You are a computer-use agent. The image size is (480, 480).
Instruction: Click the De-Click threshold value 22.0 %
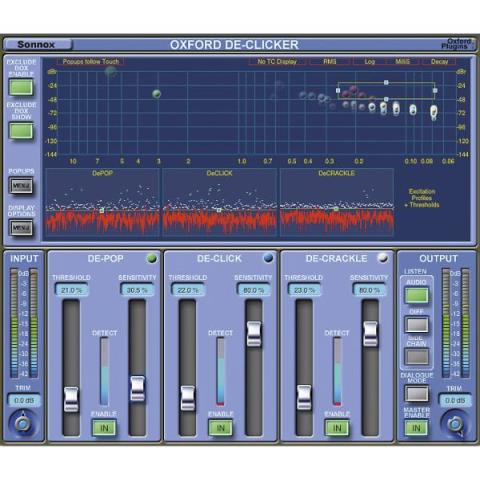coord(188,290)
